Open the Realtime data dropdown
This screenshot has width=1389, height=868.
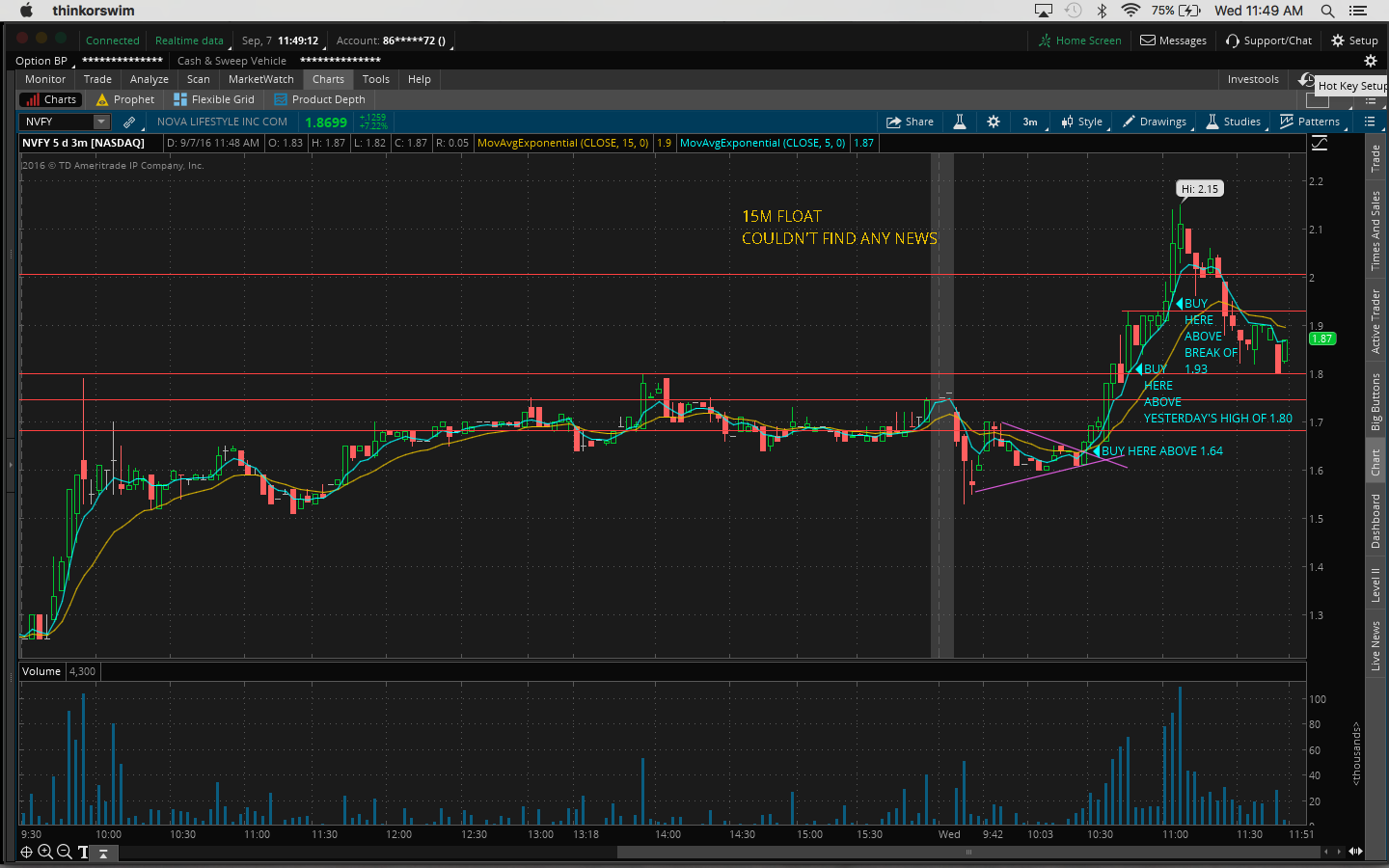click(191, 41)
